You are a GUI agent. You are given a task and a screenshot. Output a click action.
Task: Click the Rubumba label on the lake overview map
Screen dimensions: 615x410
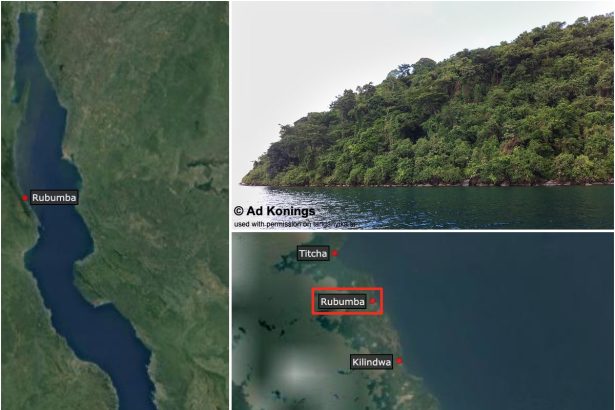click(x=54, y=197)
